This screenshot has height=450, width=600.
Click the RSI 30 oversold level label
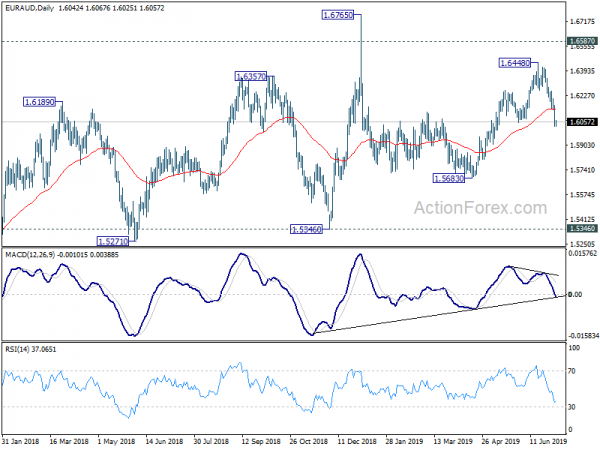click(572, 407)
